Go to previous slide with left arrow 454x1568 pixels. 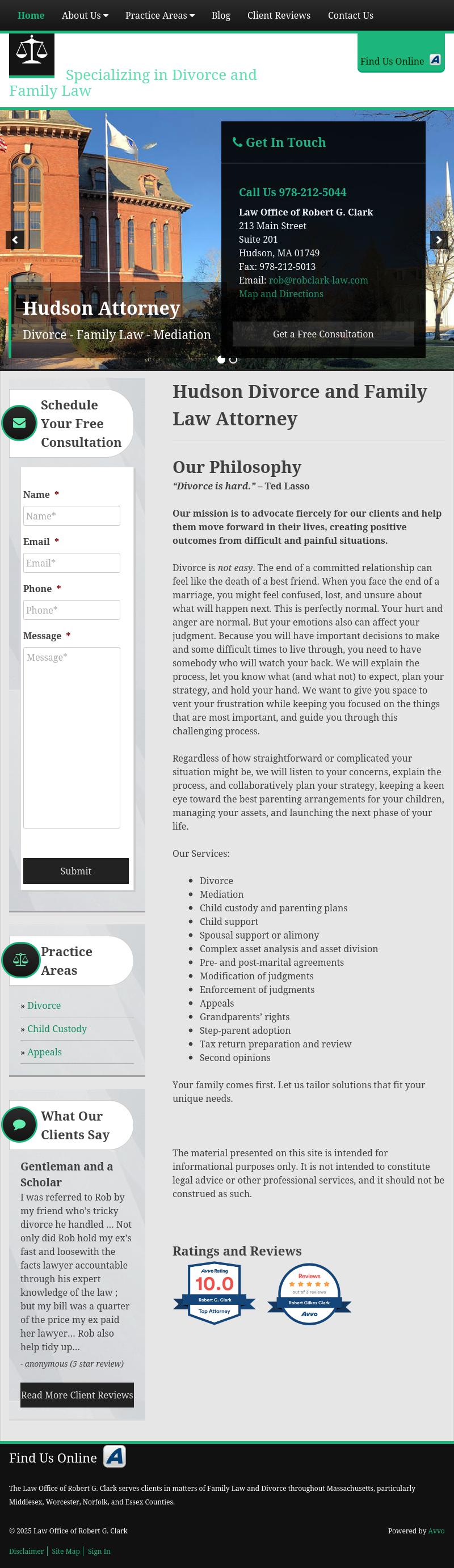(15, 240)
